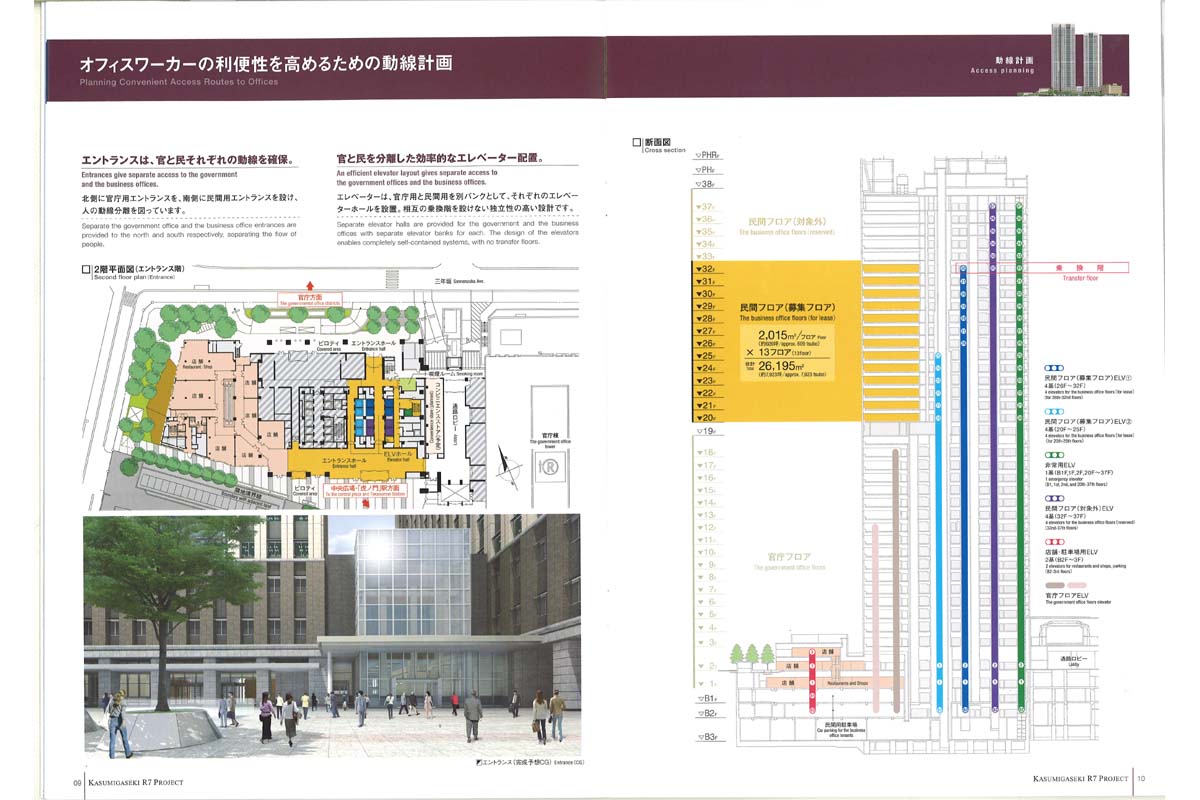The height and width of the screenshot is (800, 1200).
Task: Click the 20F floor level triangle marker
Action: (701, 418)
